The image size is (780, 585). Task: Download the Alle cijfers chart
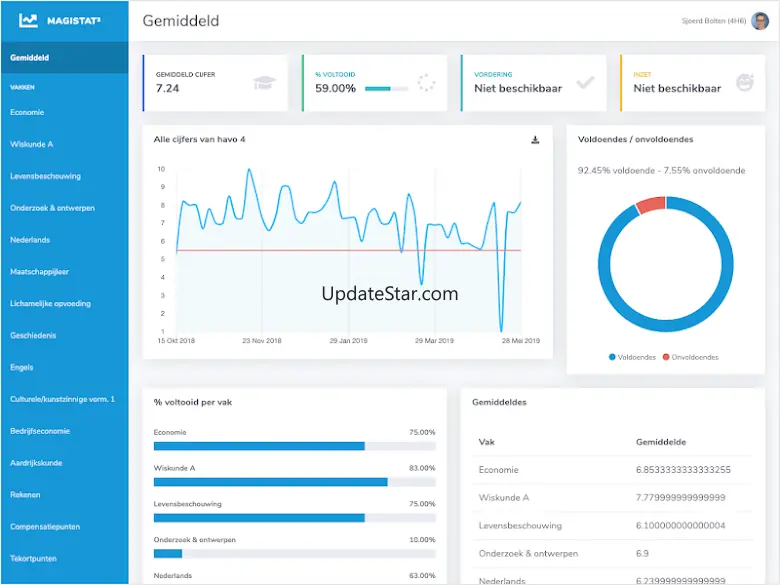coord(535,140)
